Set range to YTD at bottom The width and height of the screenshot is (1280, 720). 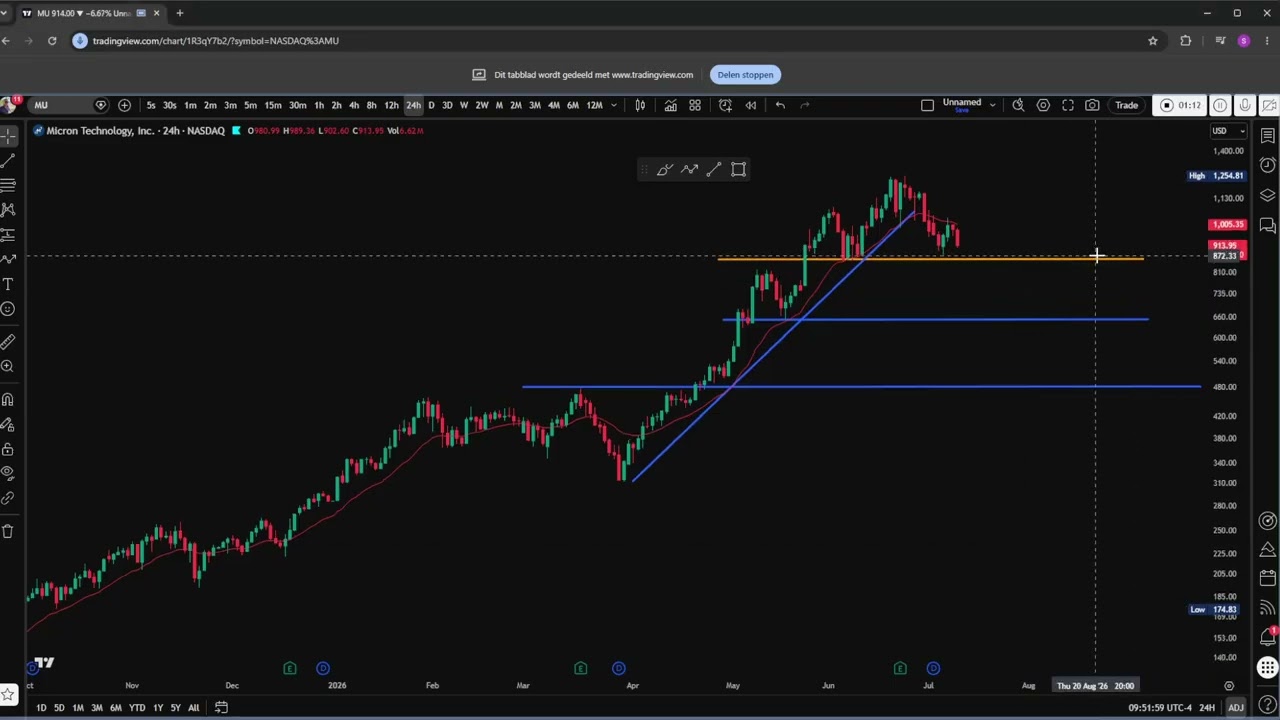pyautogui.click(x=137, y=708)
